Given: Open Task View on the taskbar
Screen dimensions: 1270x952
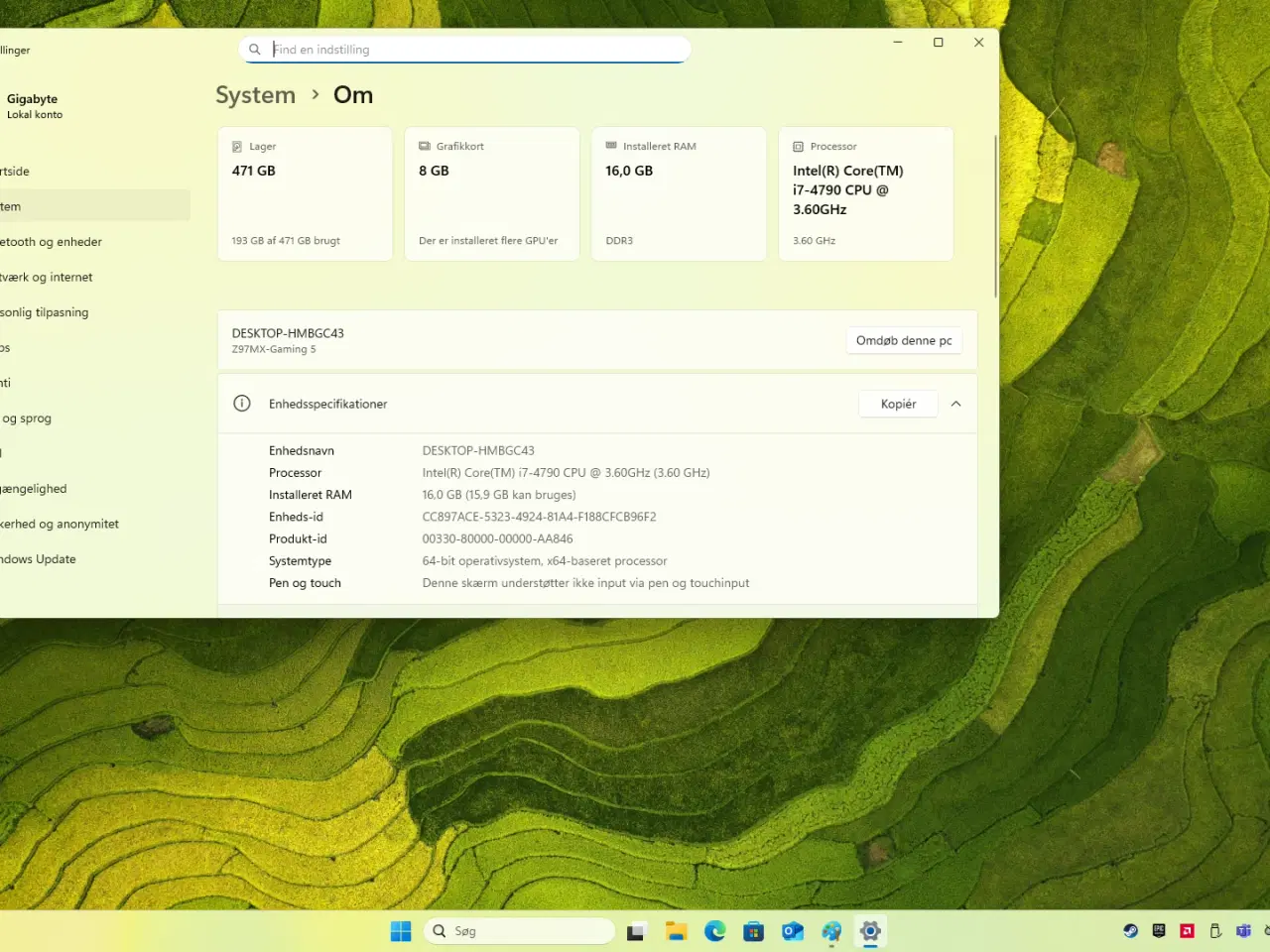Looking at the screenshot, I should pyautogui.click(x=636, y=931).
